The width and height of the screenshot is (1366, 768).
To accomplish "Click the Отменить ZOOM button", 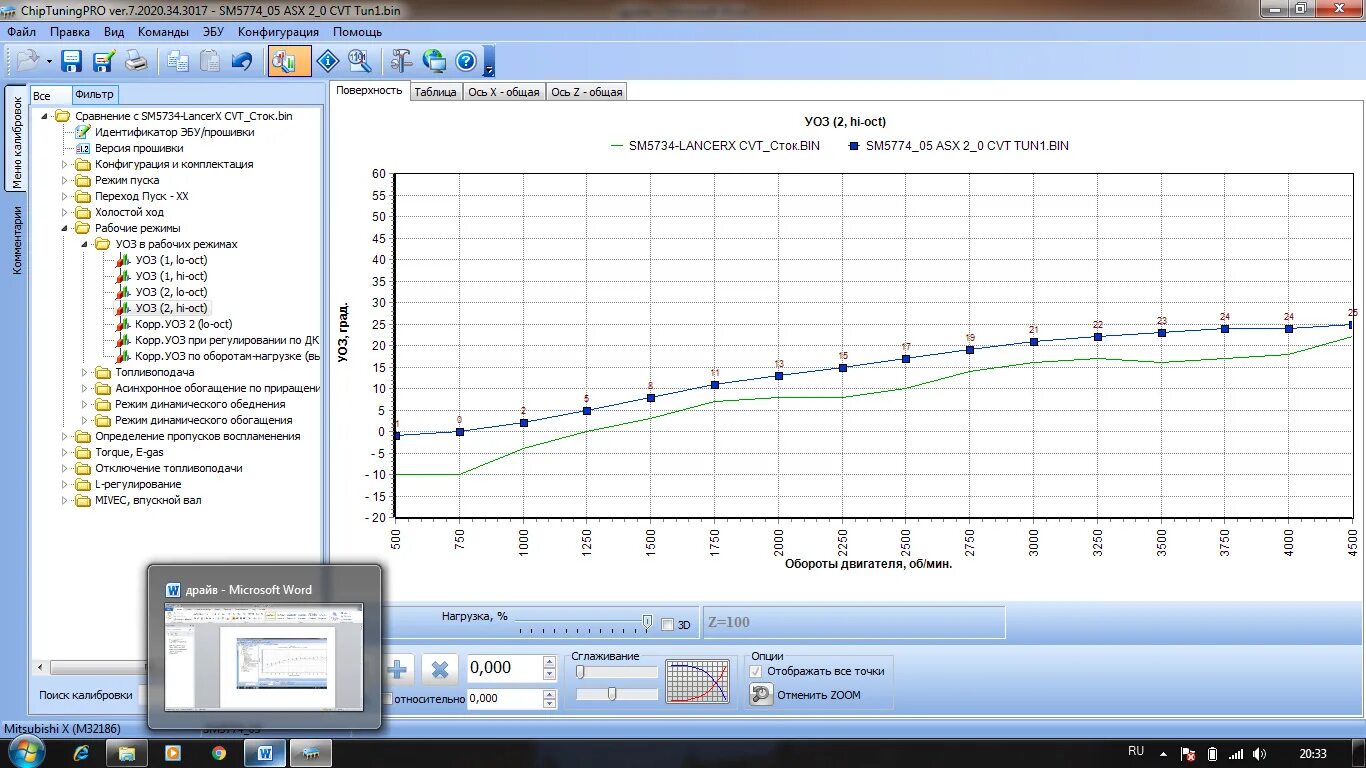I will 806,695.
